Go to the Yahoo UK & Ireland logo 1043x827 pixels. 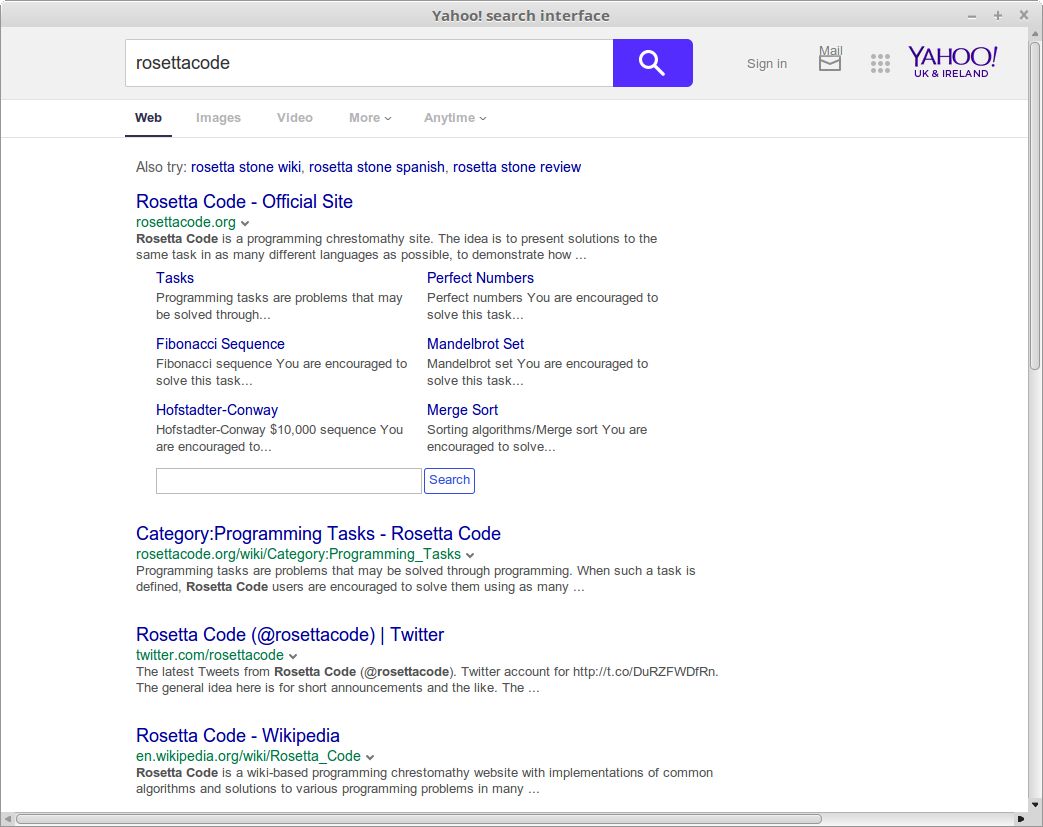pos(952,62)
